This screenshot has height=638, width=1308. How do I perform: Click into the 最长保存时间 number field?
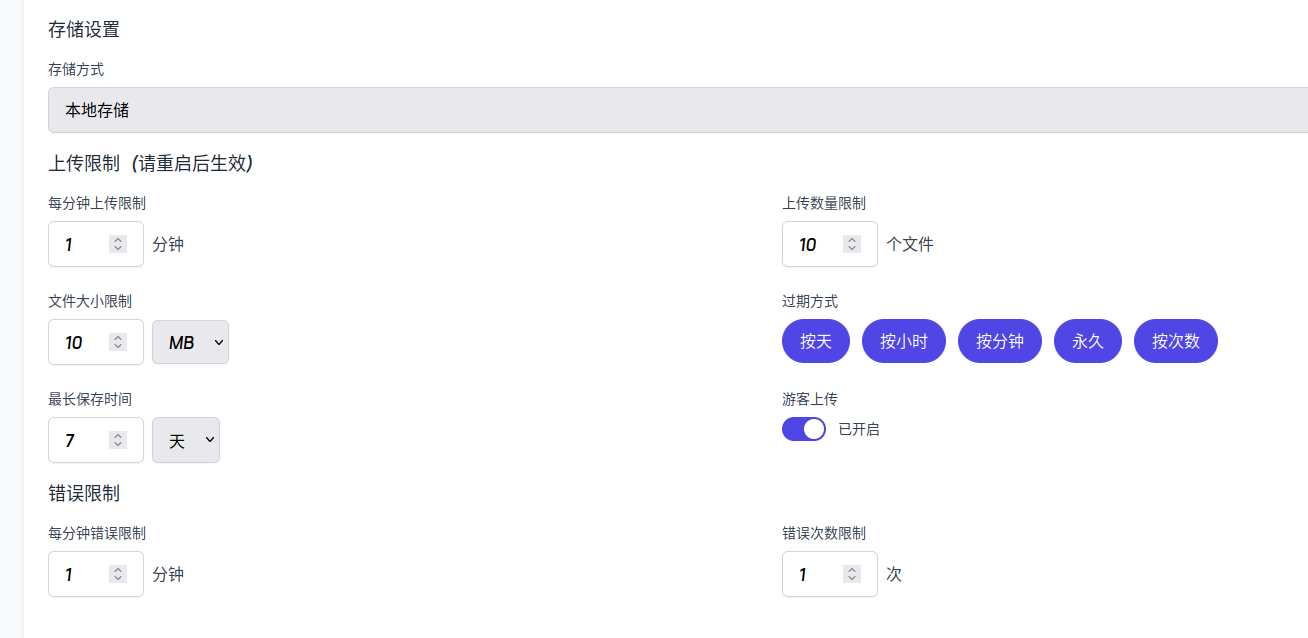coord(96,440)
